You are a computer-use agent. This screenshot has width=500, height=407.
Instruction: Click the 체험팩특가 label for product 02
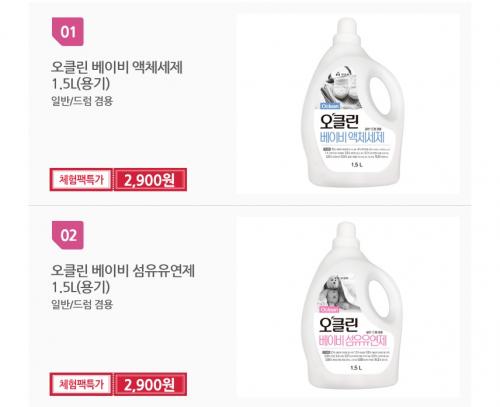click(x=81, y=384)
